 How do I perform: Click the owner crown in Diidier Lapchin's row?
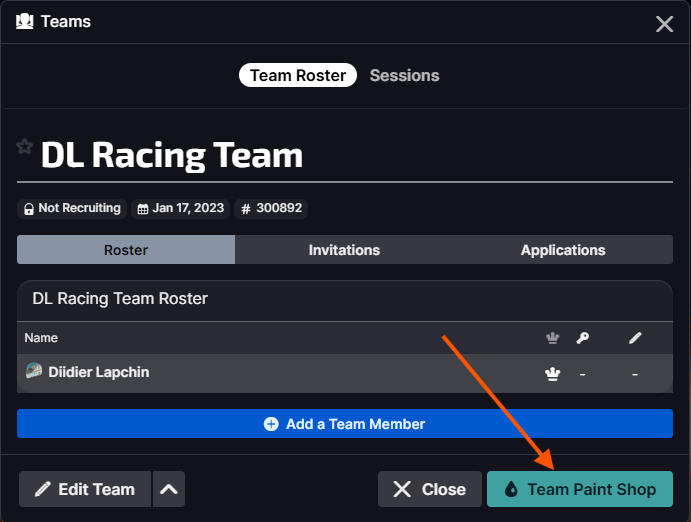pyautogui.click(x=552, y=373)
